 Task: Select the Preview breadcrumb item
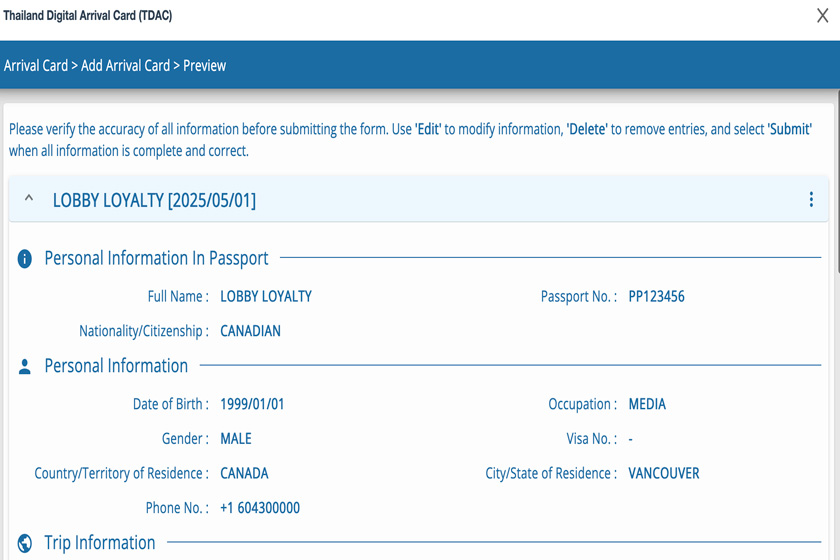click(205, 66)
